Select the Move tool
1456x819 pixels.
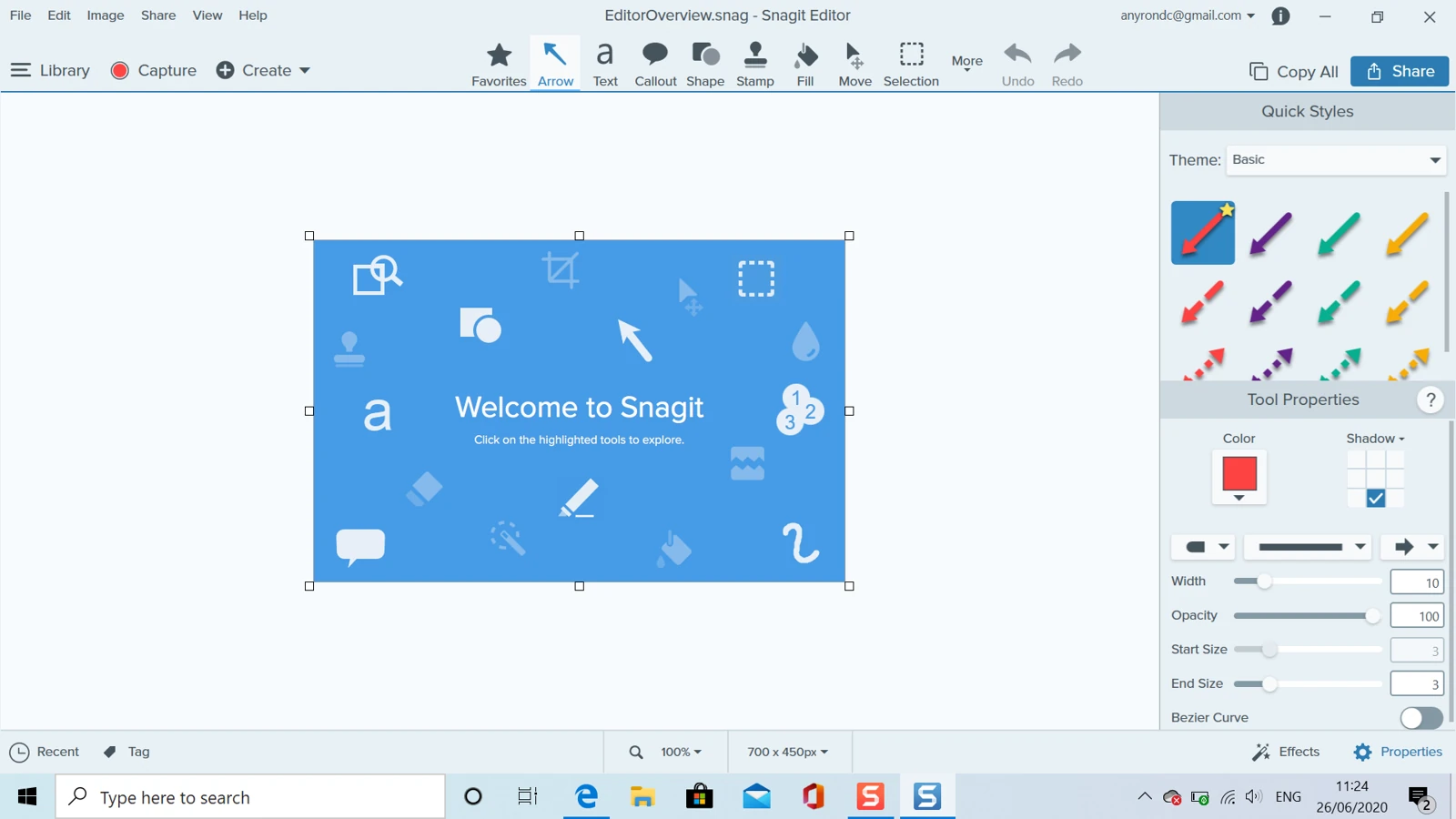854,65
